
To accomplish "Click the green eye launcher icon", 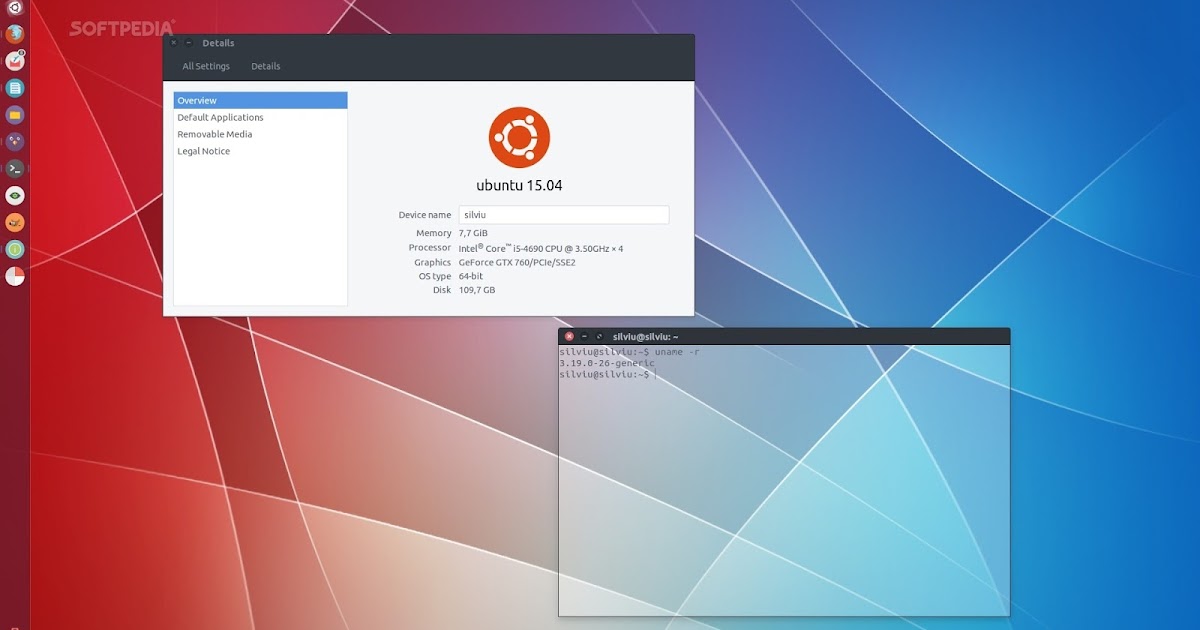I will point(14,195).
